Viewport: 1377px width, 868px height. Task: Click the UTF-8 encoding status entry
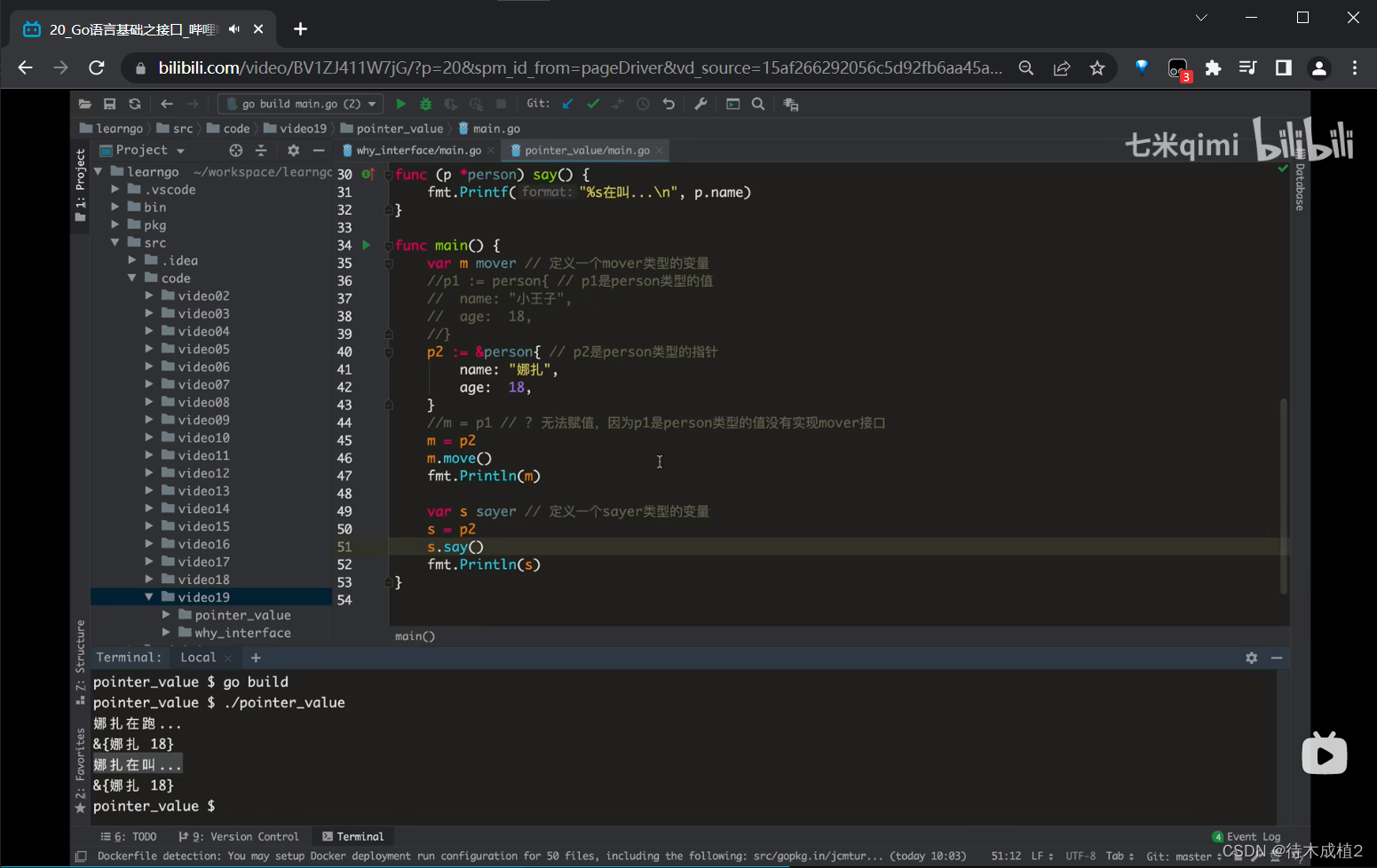tap(1080, 856)
